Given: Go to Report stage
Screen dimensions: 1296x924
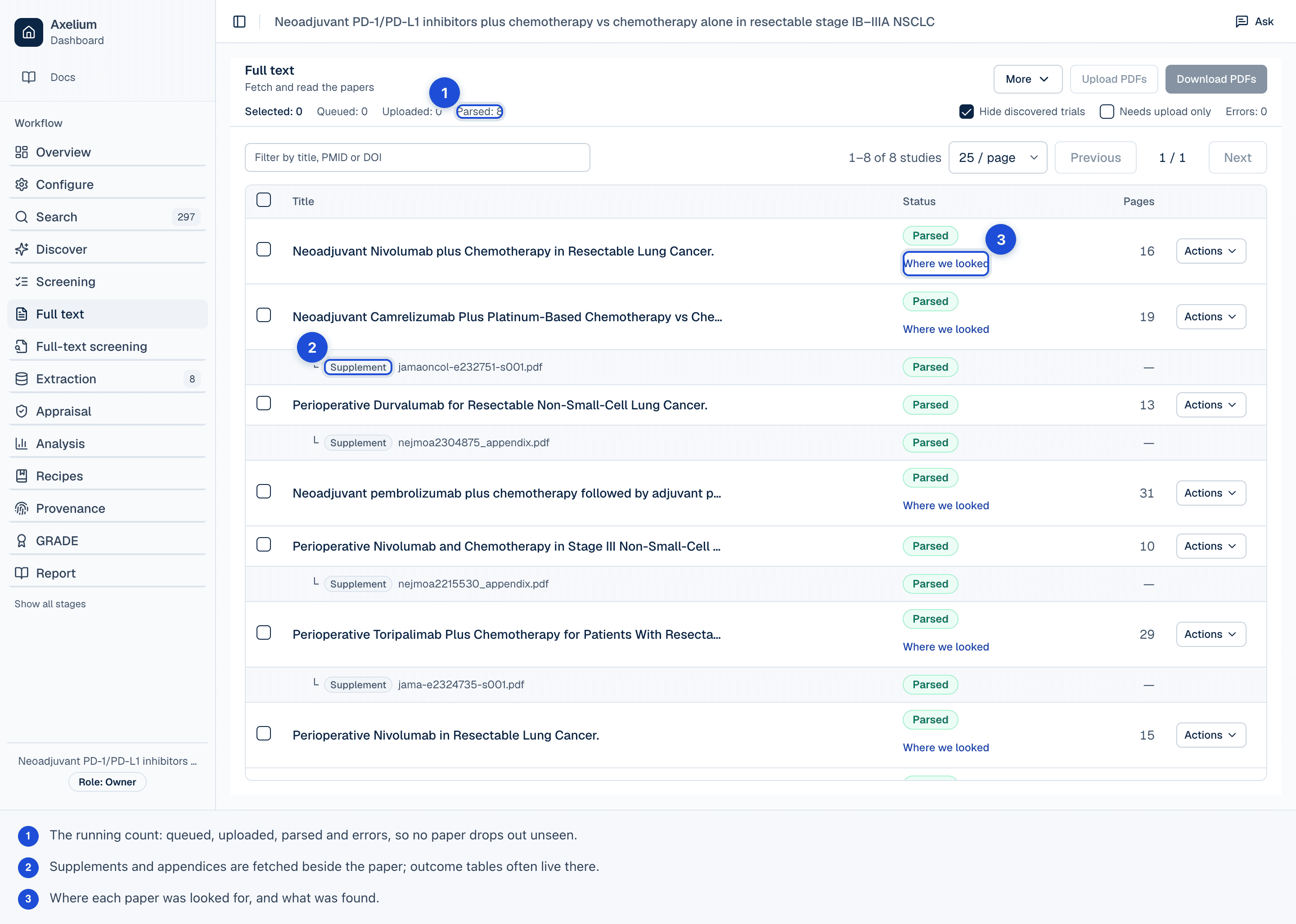Looking at the screenshot, I should coord(108,574).
